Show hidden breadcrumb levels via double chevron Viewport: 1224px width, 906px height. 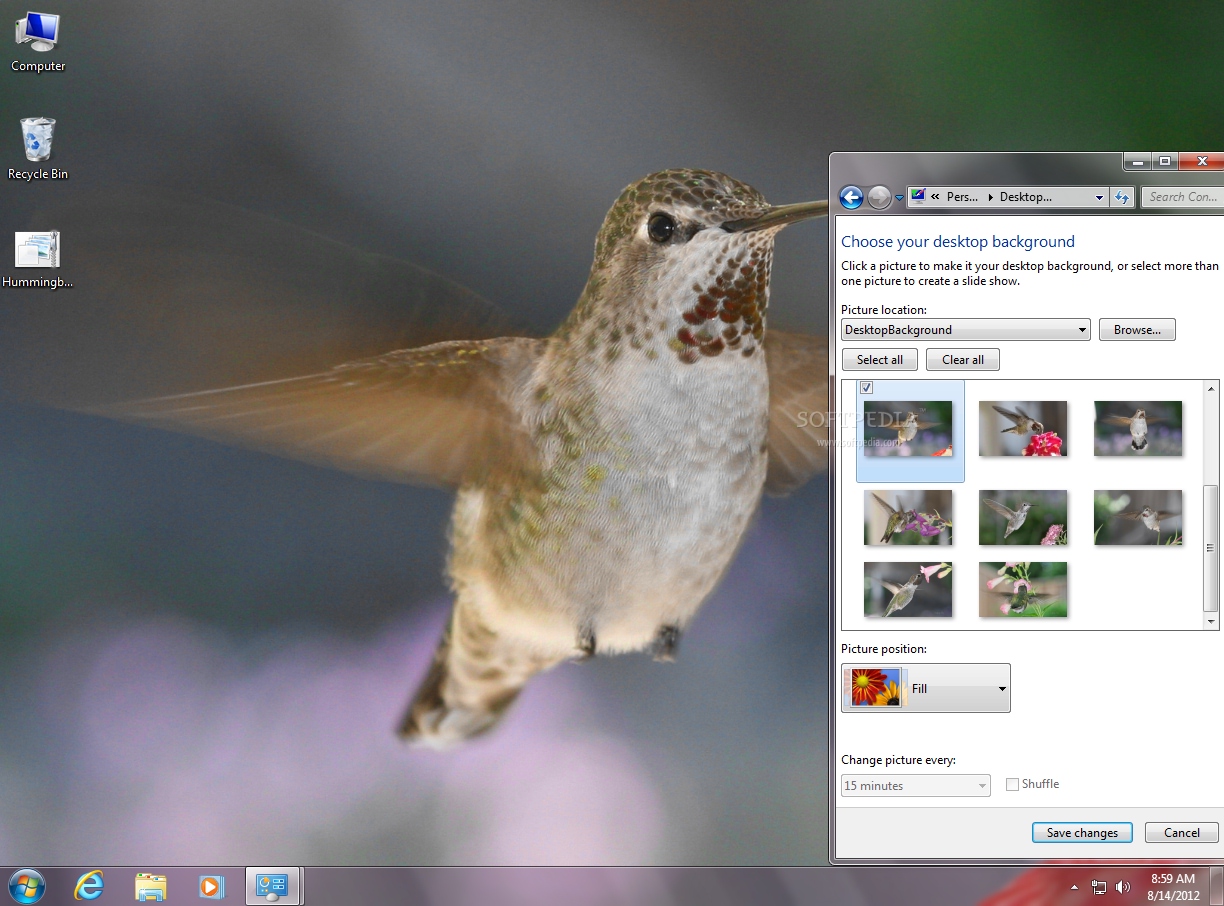coord(935,197)
